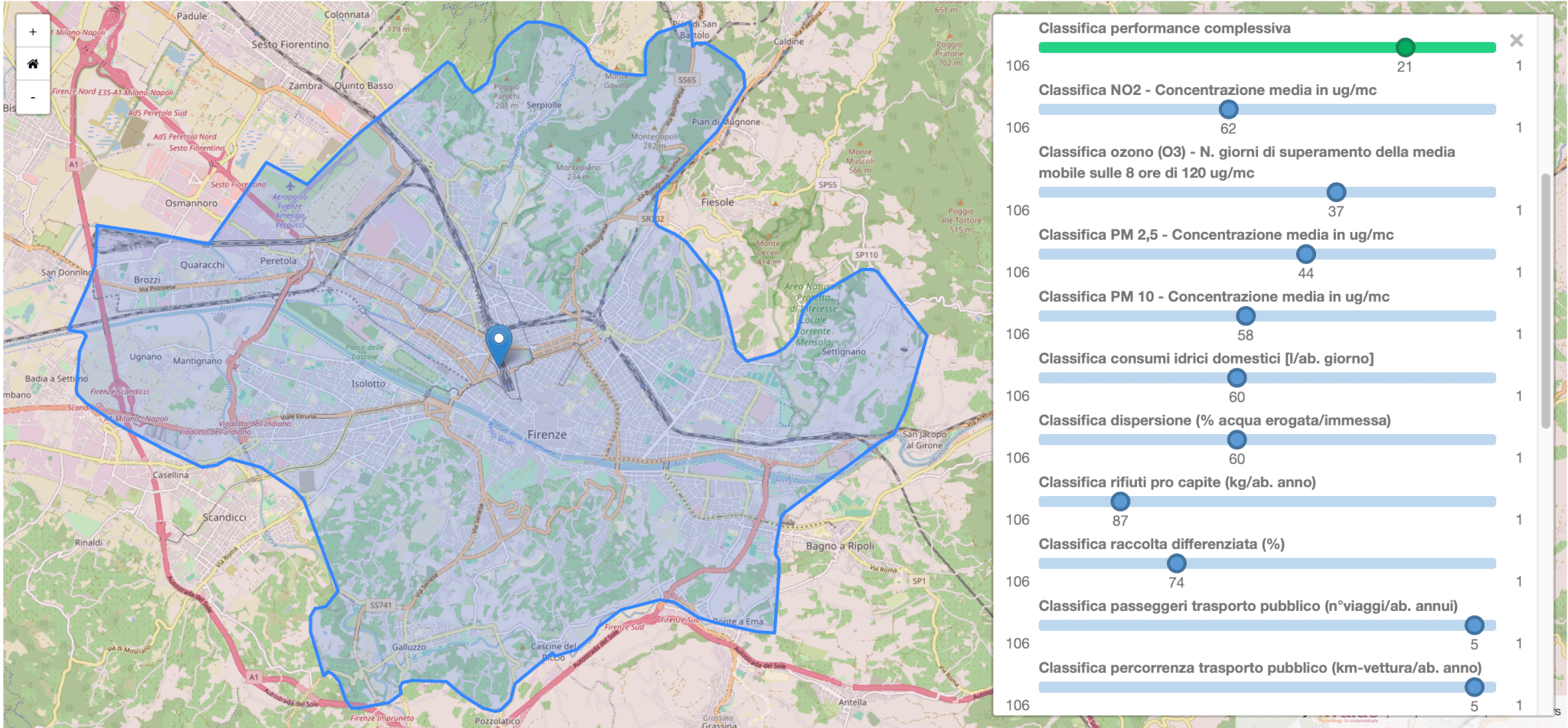Select the raccolta differenziata slider handle

pos(1177,564)
